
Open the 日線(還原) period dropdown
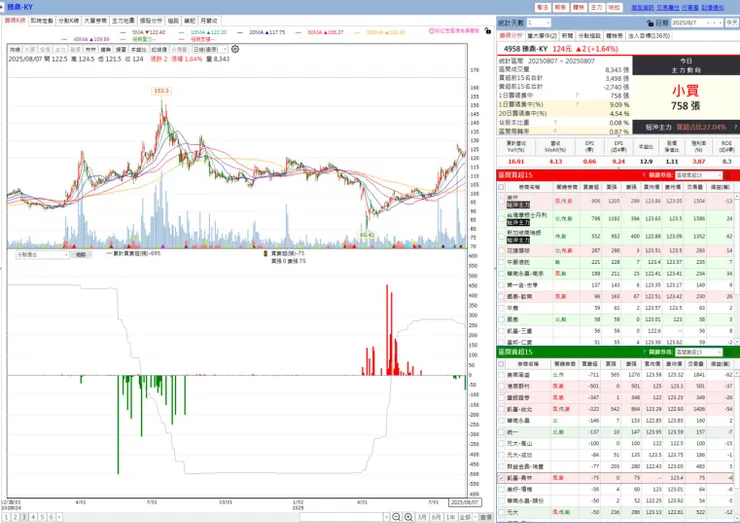210,50
